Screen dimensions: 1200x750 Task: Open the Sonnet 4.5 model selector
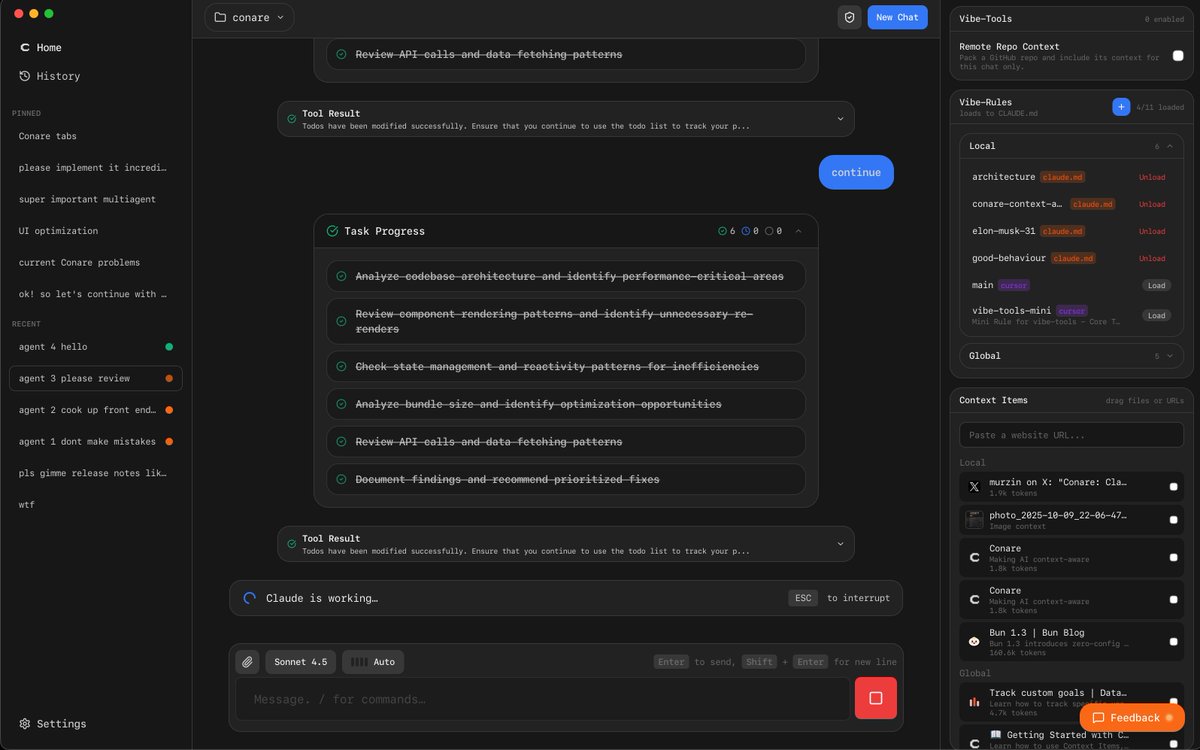point(301,662)
